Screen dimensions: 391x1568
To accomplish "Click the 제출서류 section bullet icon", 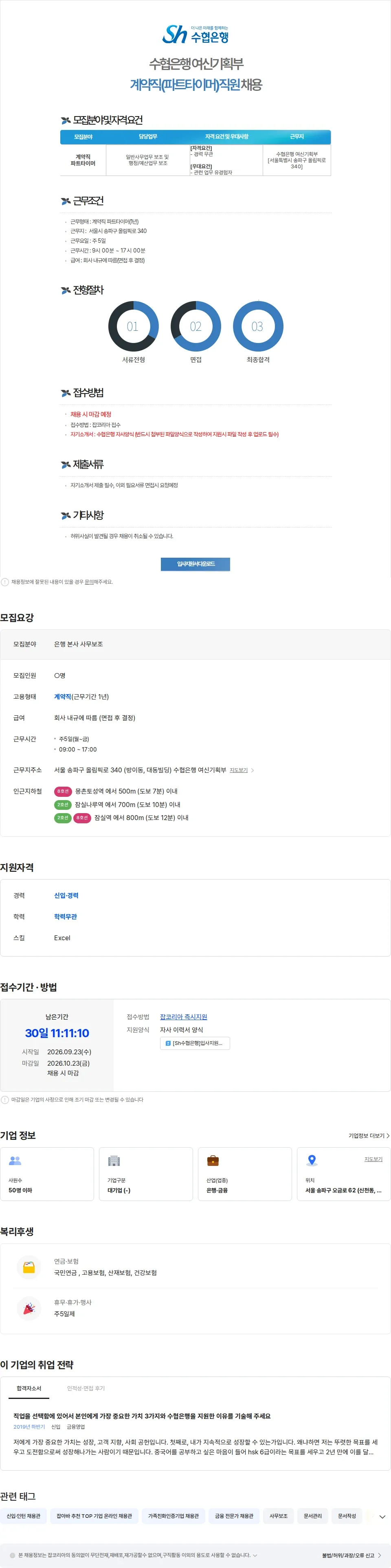I will point(66,464).
